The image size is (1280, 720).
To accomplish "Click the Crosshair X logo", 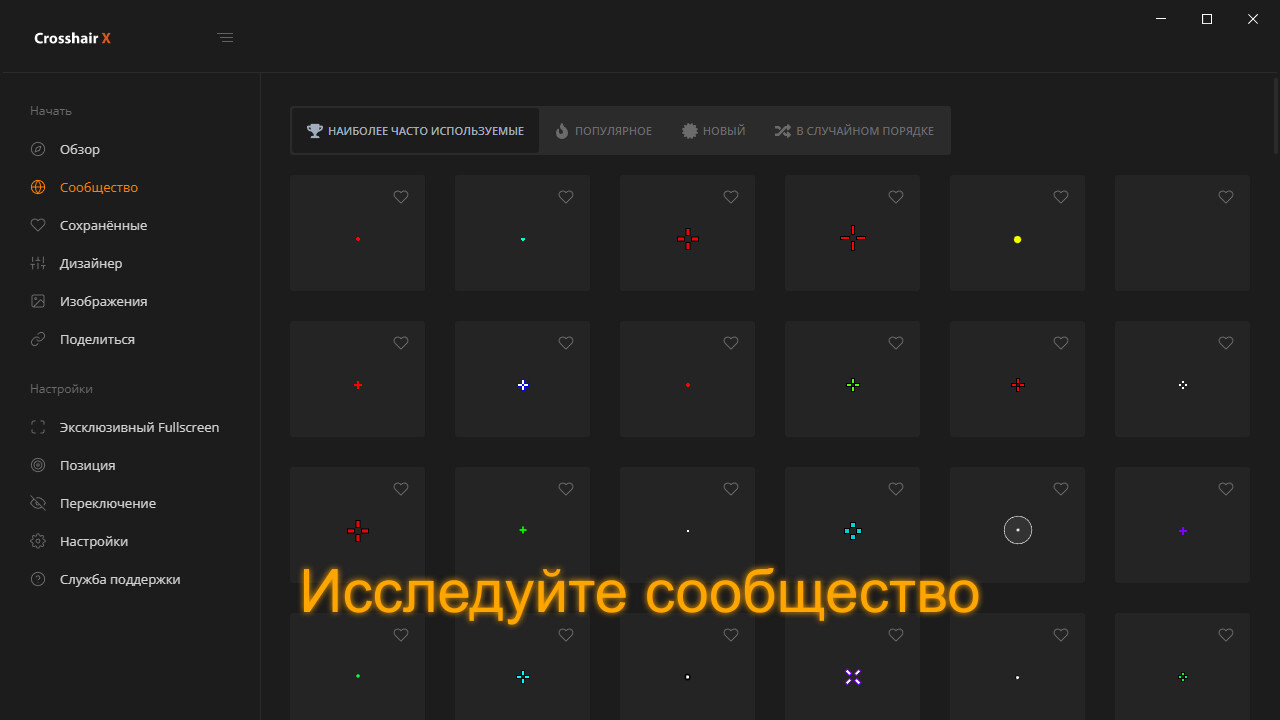I will [x=72, y=37].
